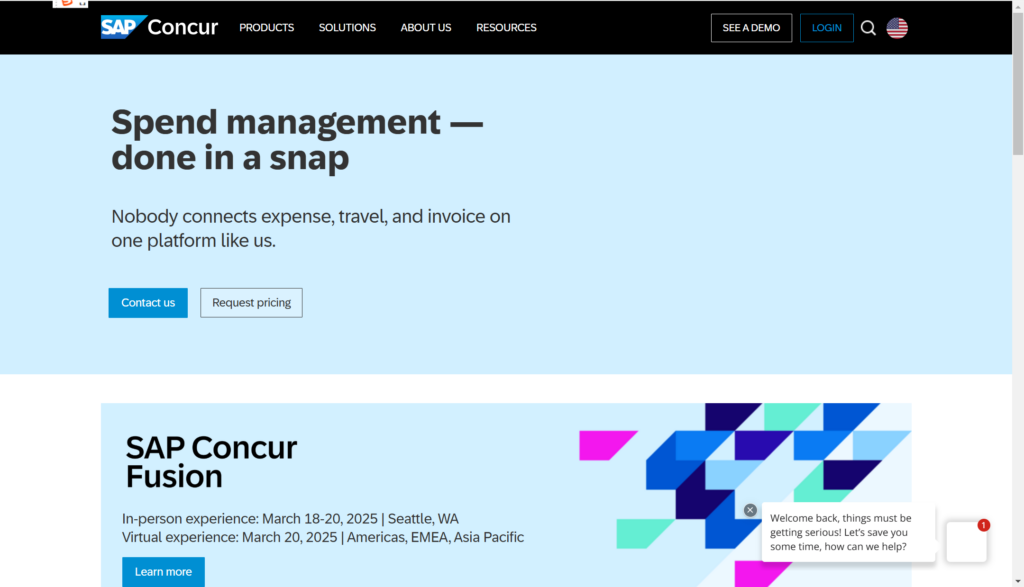Image resolution: width=1024 pixels, height=587 pixels.
Task: Open the search magnifier icon
Action: coord(868,28)
